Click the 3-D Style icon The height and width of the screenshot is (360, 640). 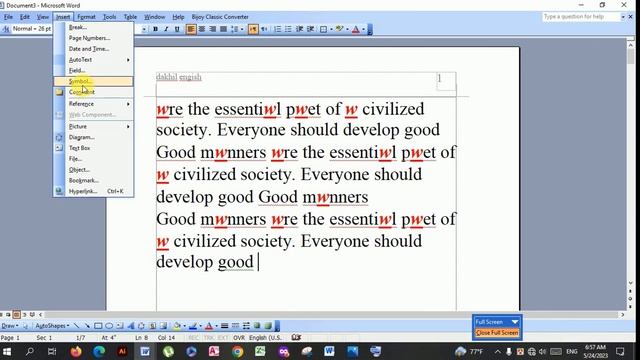268,326
